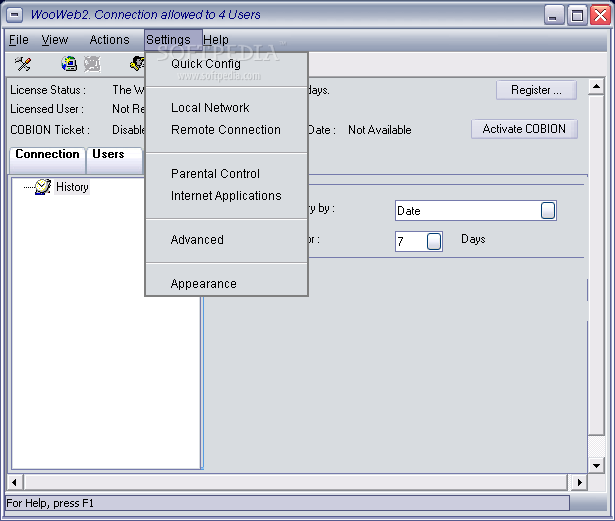Click the 'License Status :' label
This screenshot has height=521, width=615.
pos(48,90)
